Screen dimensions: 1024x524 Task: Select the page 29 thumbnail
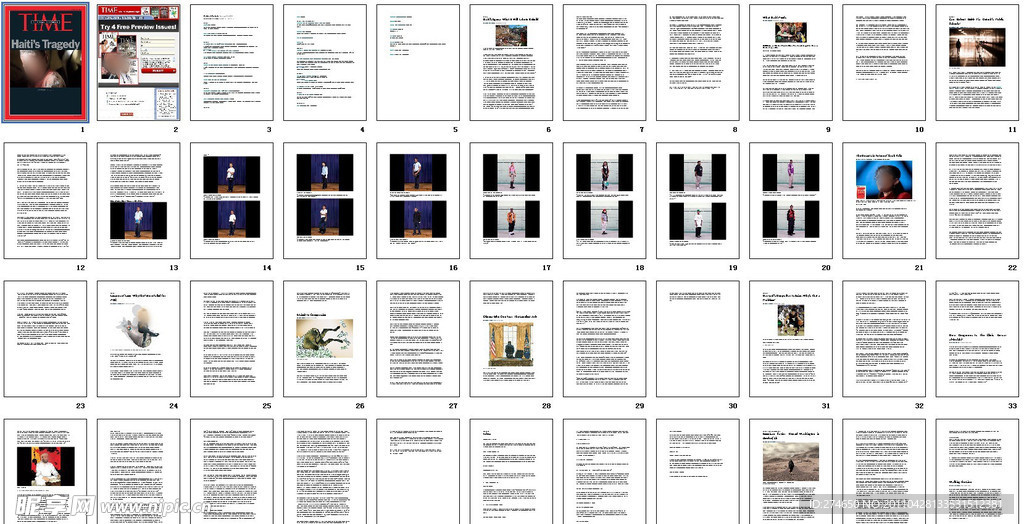pyautogui.click(x=605, y=339)
